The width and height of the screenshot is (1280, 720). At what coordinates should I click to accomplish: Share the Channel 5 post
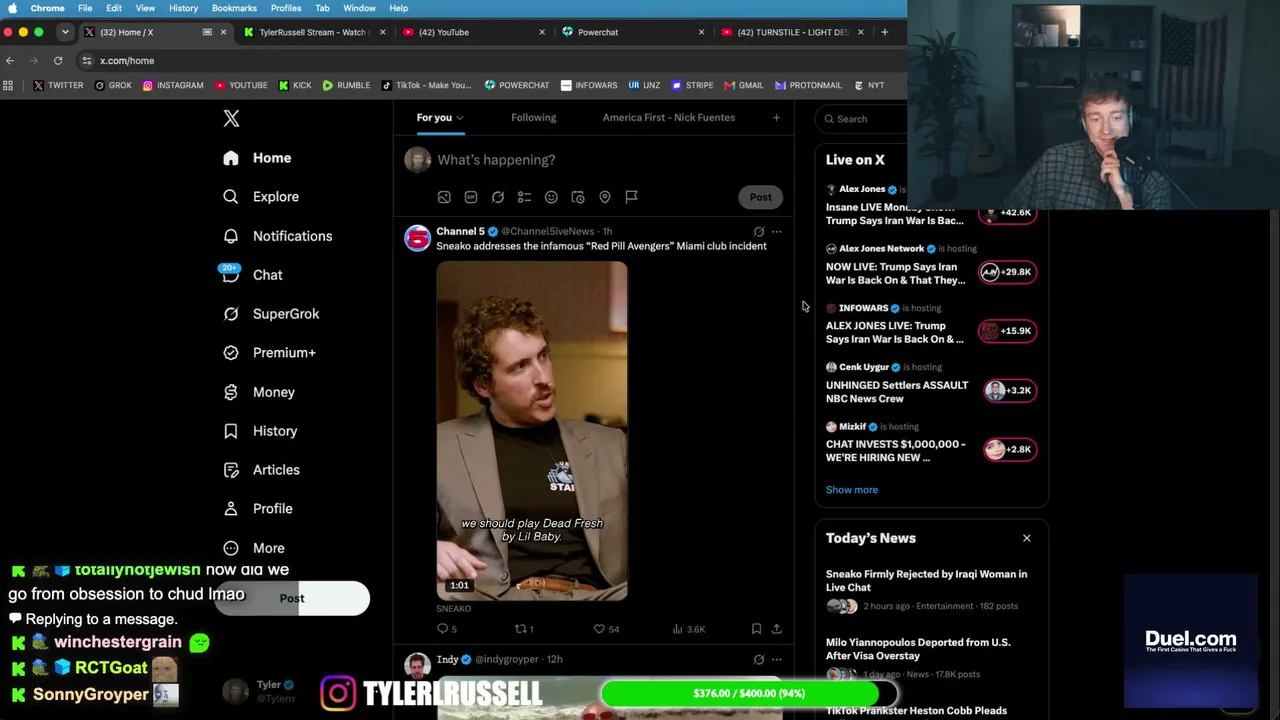(x=776, y=629)
